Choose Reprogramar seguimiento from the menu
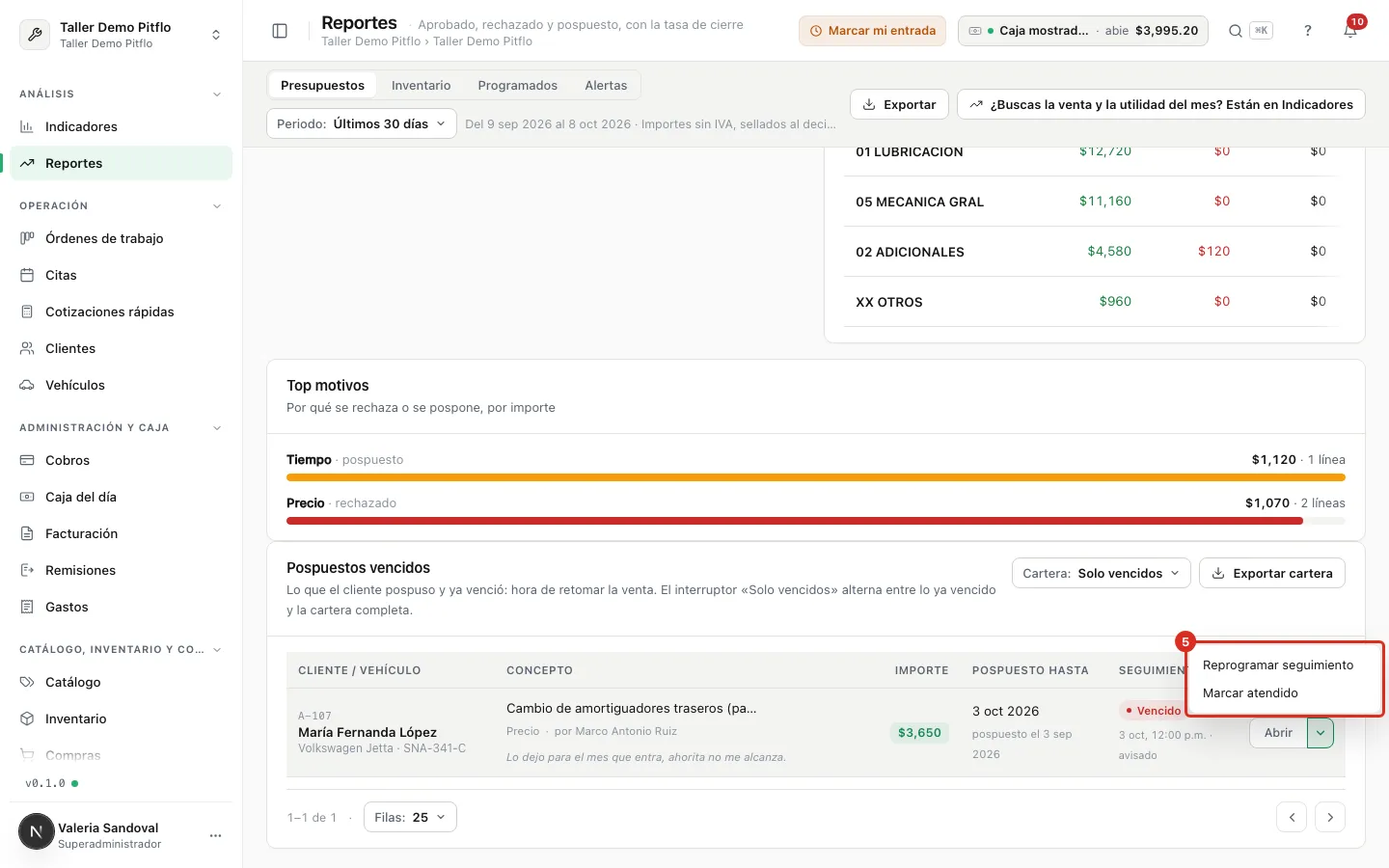The image size is (1389, 868). pos(1284,665)
